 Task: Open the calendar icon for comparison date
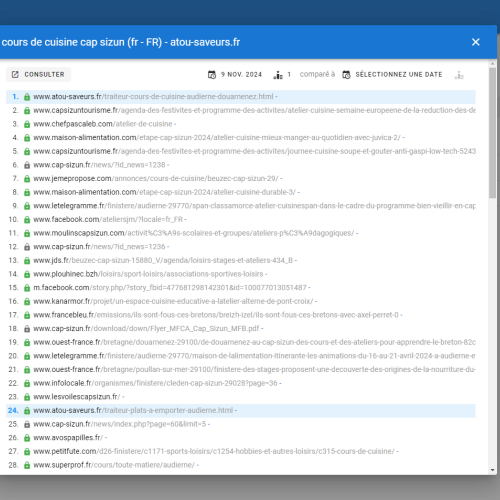[347, 75]
